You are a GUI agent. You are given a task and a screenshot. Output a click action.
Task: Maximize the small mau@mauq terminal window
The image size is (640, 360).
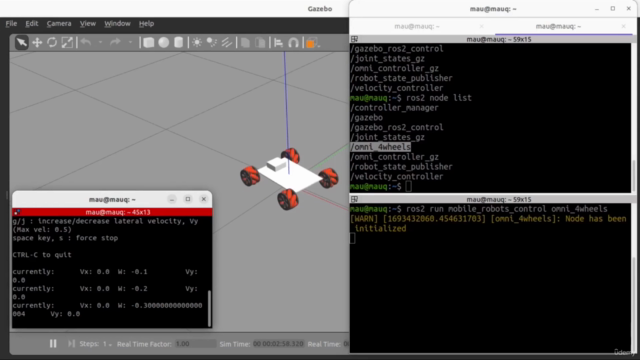pyautogui.click(x=188, y=199)
